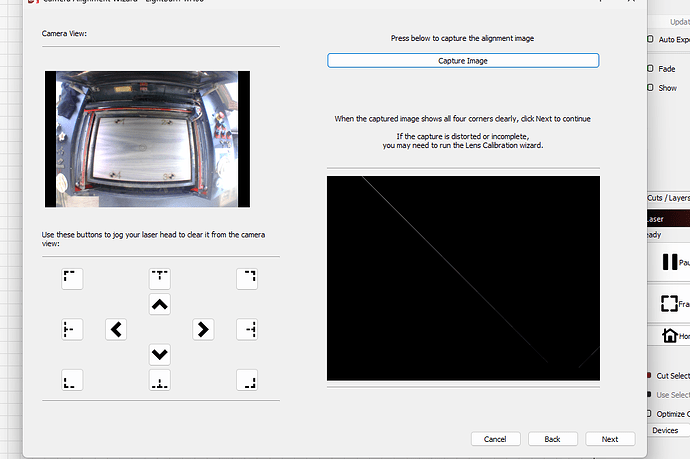Toggle Use Selection option in background
Image resolution: width=690 pixels, height=459 pixels.
[x=650, y=395]
